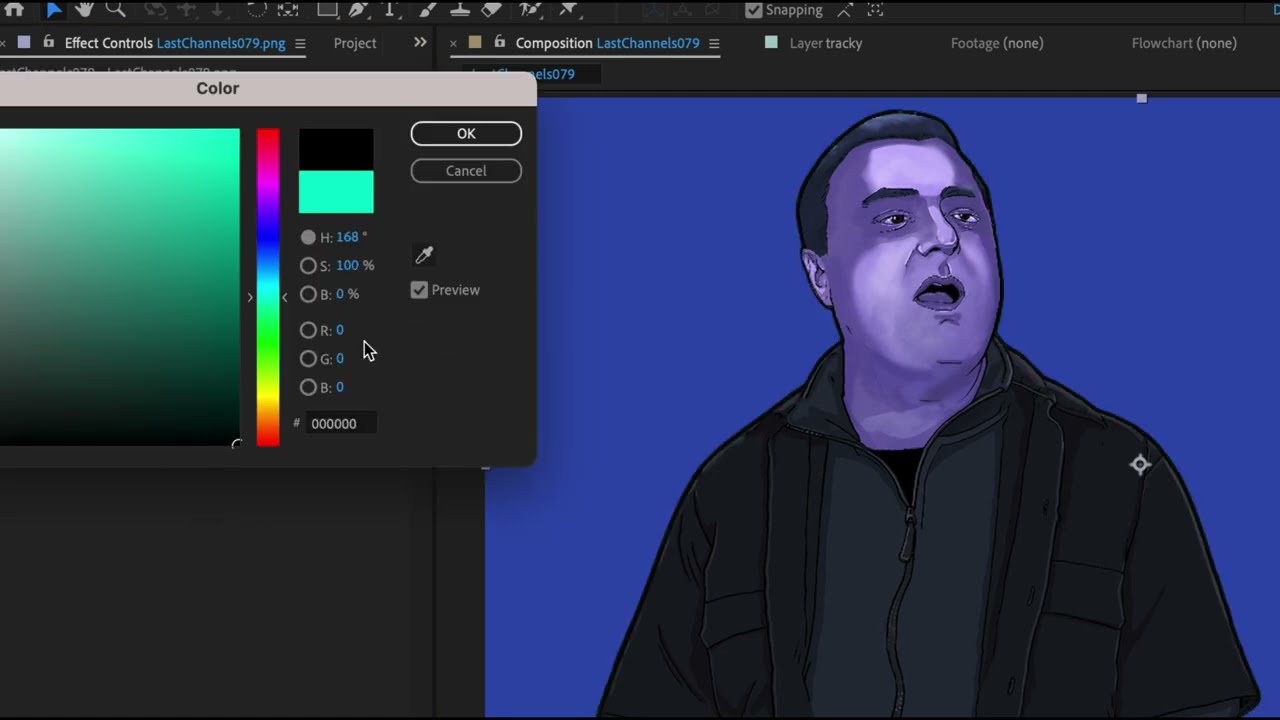Viewport: 1280px width, 720px height.
Task: Click the snap collapsed compositions icon beside Snapping
Action: 875,10
